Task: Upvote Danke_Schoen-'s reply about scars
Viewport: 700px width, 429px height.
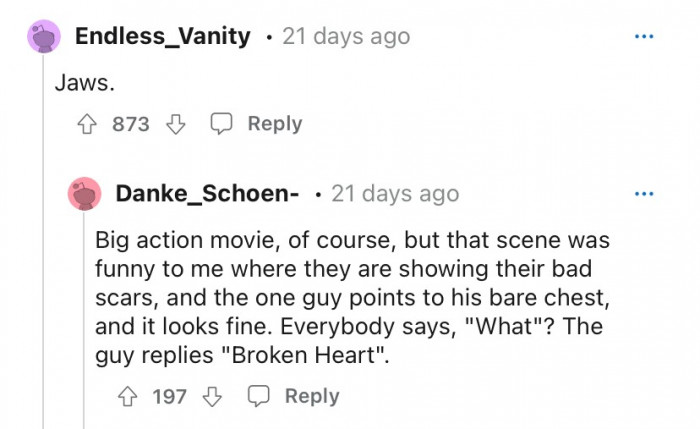Action: click(x=129, y=396)
